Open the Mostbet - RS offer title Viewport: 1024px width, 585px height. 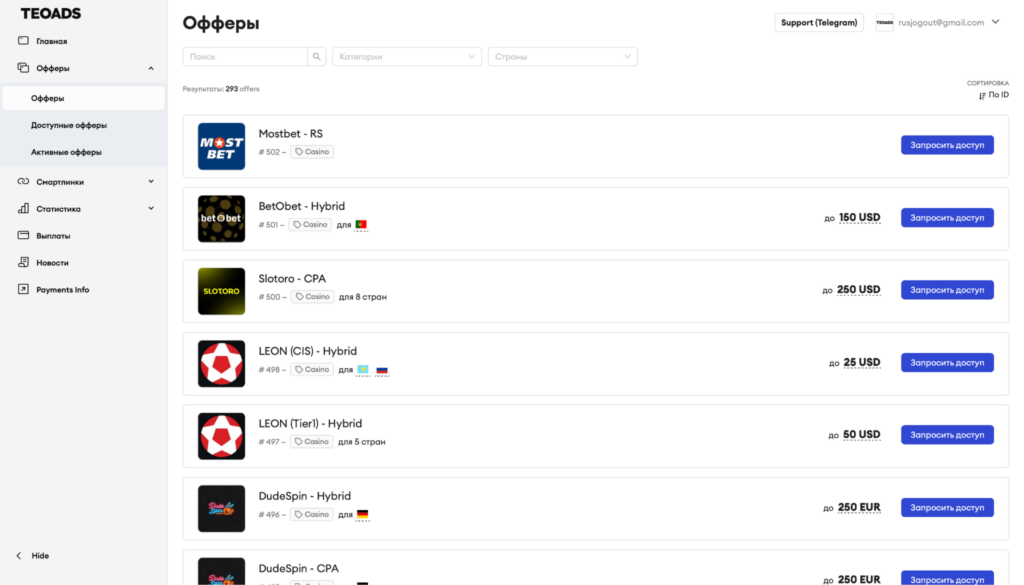point(291,133)
